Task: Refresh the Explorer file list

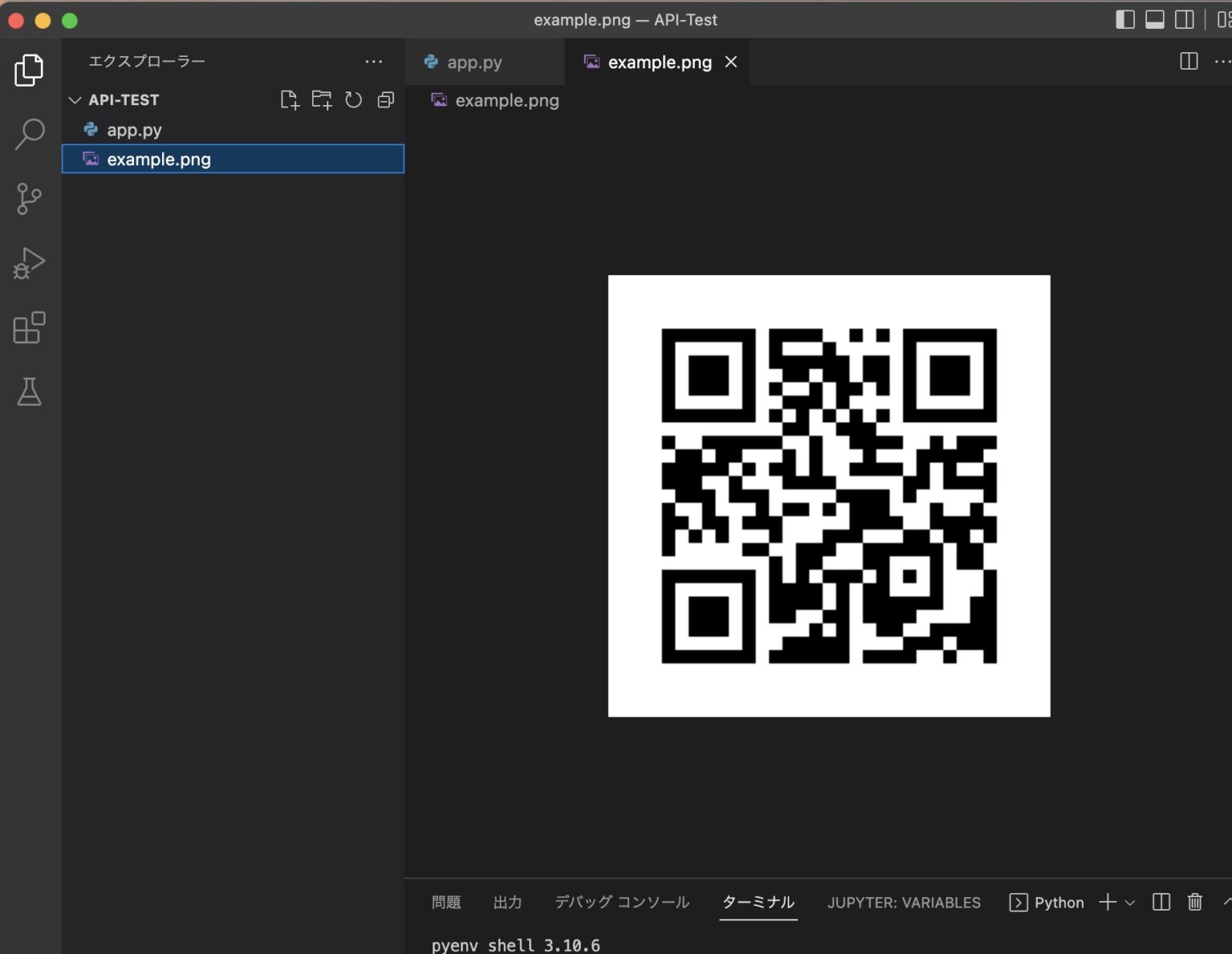Action: tap(354, 99)
